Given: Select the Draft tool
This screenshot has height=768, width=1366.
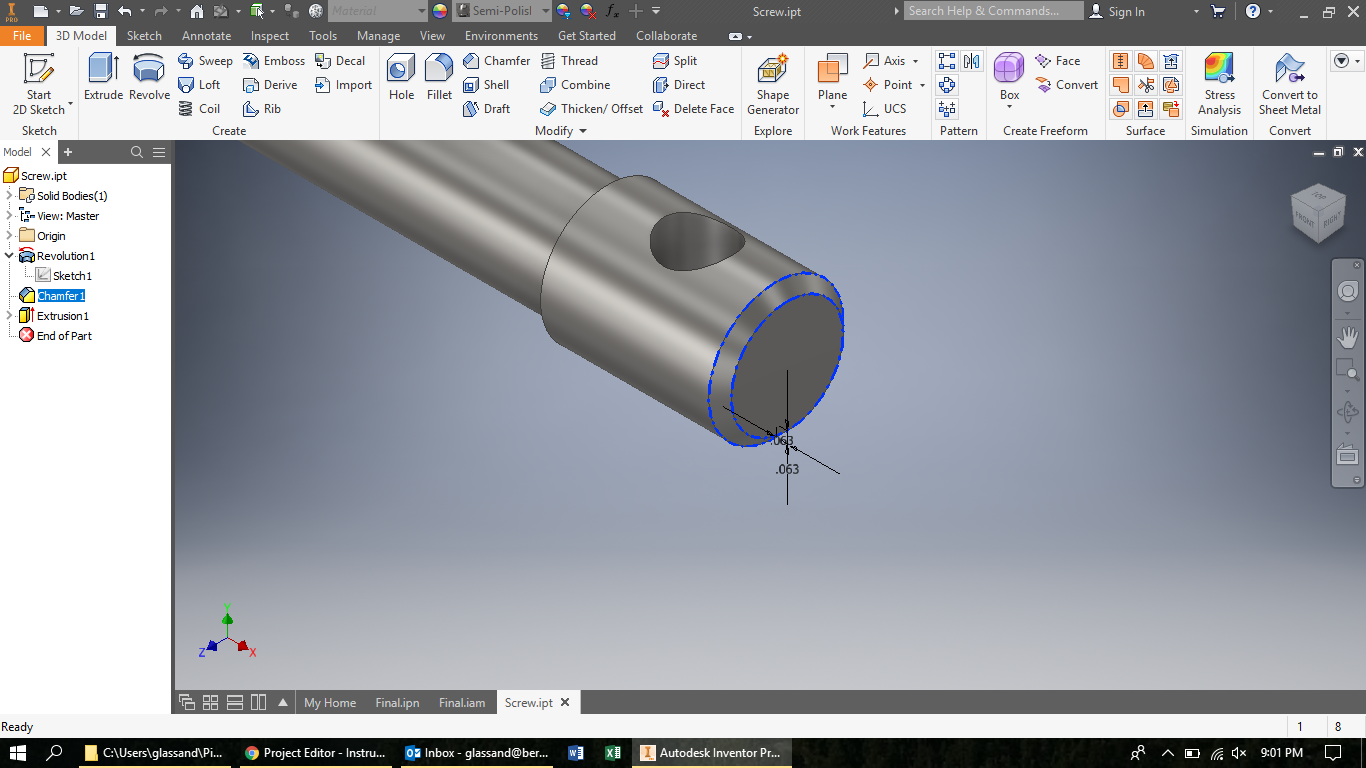Looking at the screenshot, I should coord(486,109).
